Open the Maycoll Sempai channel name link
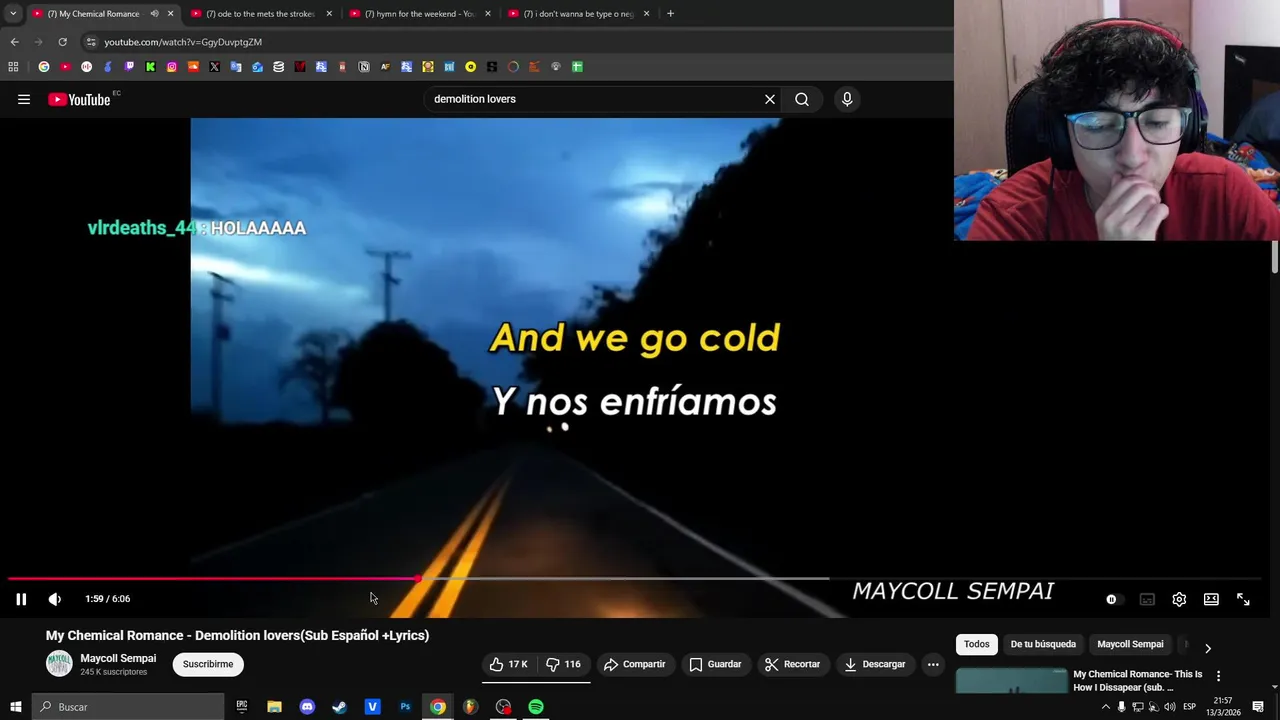 click(118, 658)
